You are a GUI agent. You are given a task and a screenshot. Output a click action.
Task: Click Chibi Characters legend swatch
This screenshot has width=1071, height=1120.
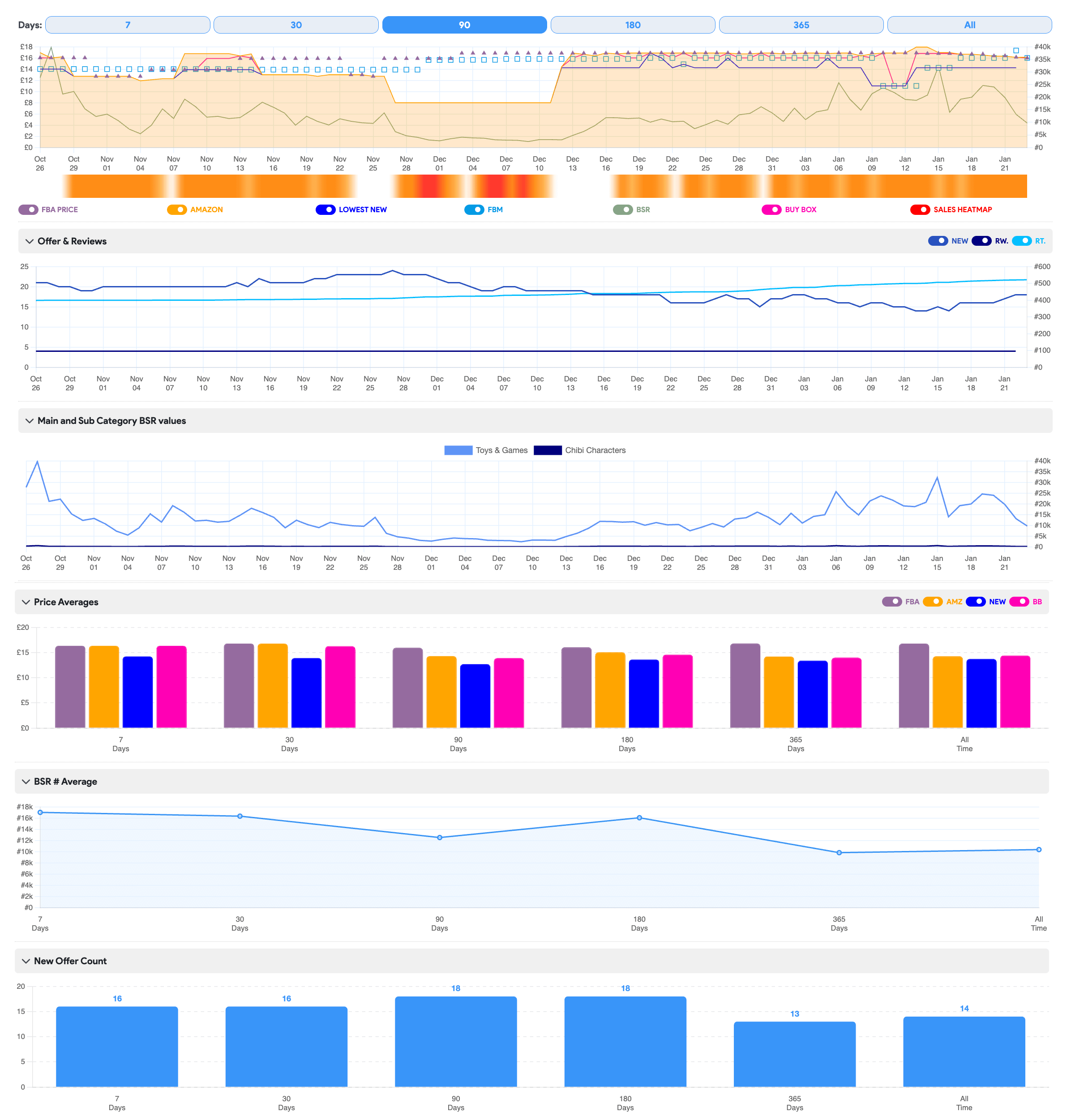[x=548, y=450]
